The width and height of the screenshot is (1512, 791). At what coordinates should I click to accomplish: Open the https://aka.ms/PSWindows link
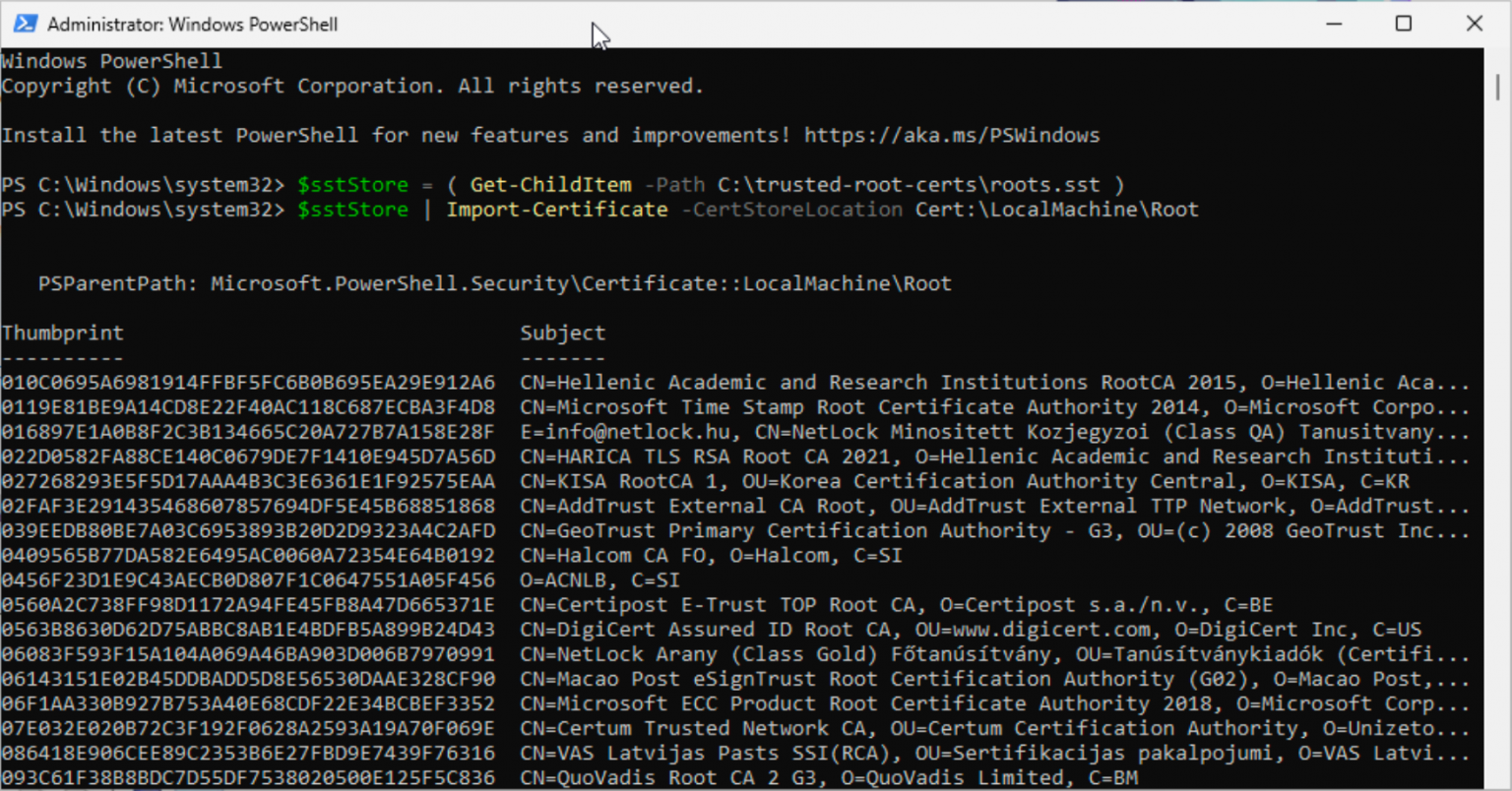[952, 135]
